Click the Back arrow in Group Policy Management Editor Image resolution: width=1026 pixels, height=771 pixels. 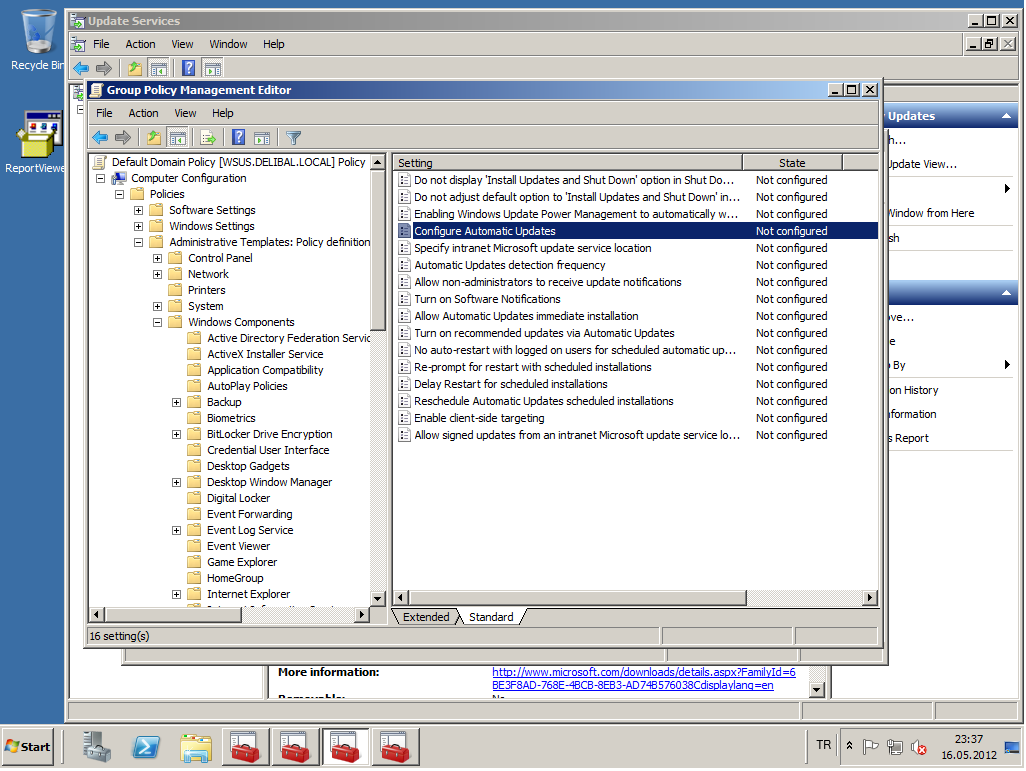(100, 138)
